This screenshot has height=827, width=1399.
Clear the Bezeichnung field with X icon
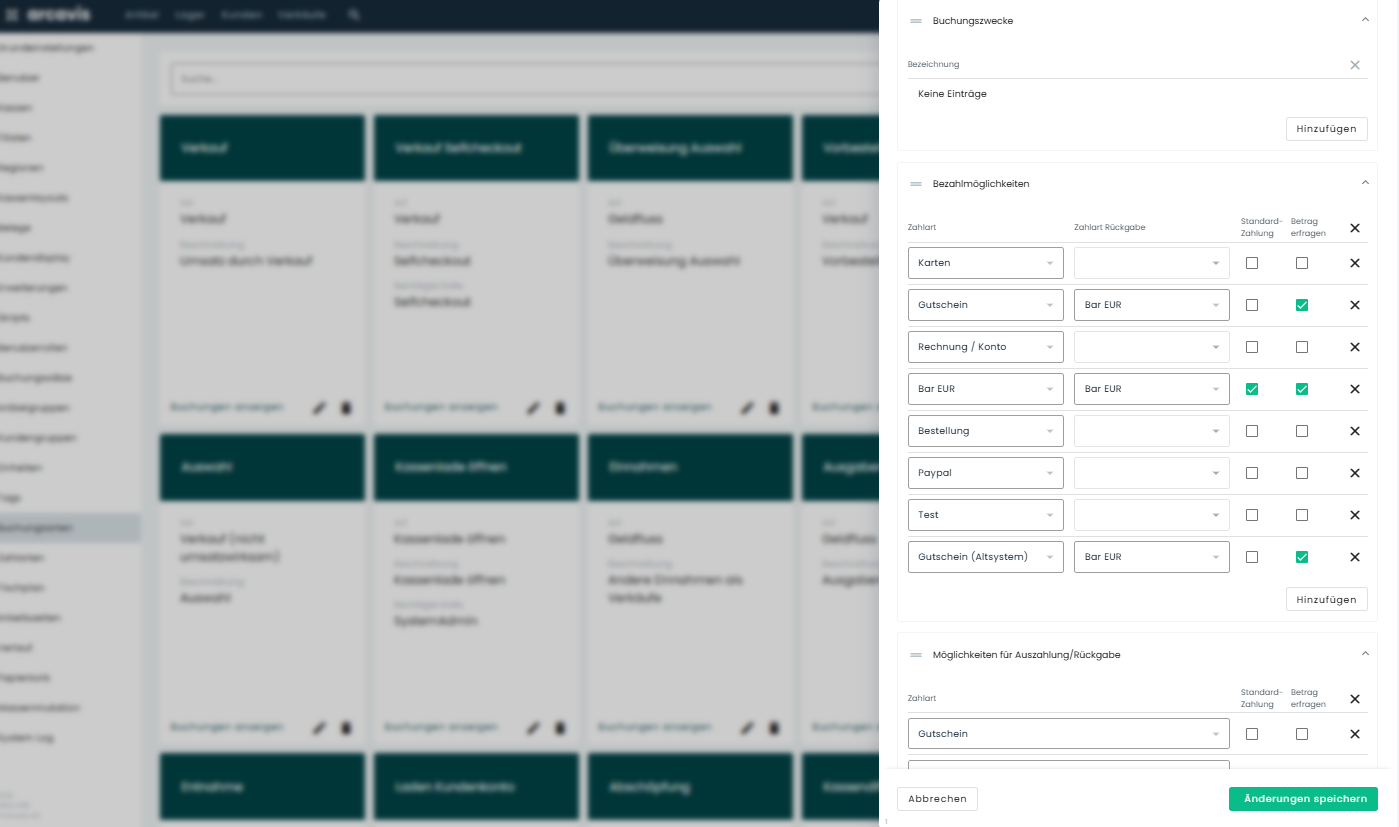pyautogui.click(x=1354, y=65)
